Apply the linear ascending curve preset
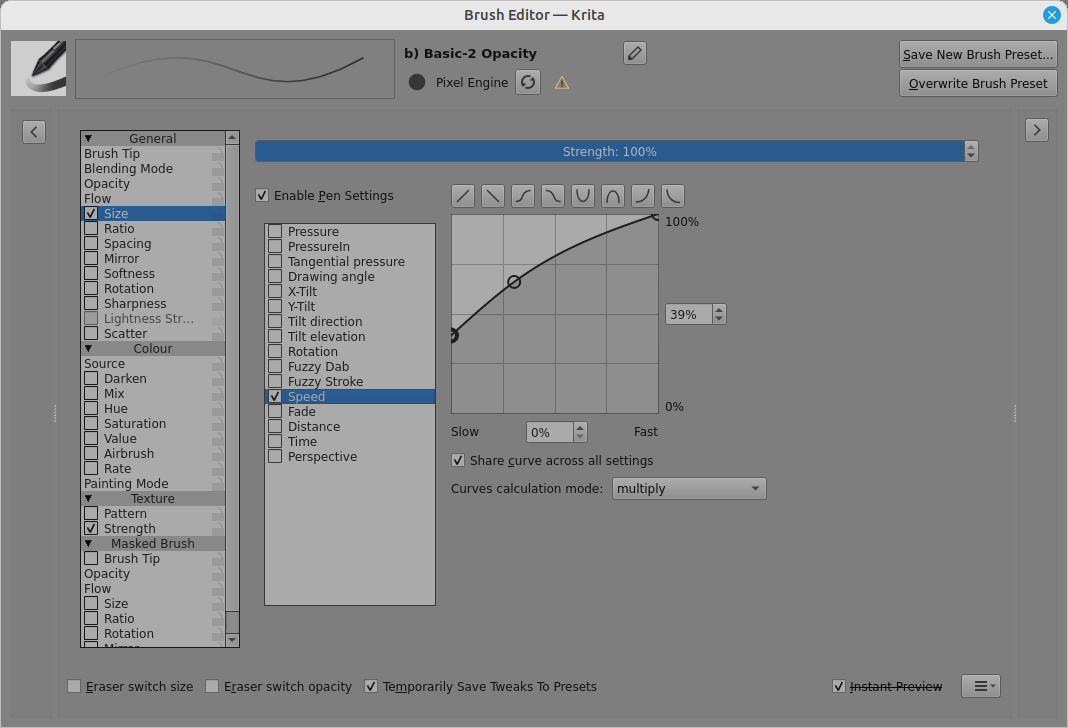This screenshot has height=728, width=1068. coord(463,196)
